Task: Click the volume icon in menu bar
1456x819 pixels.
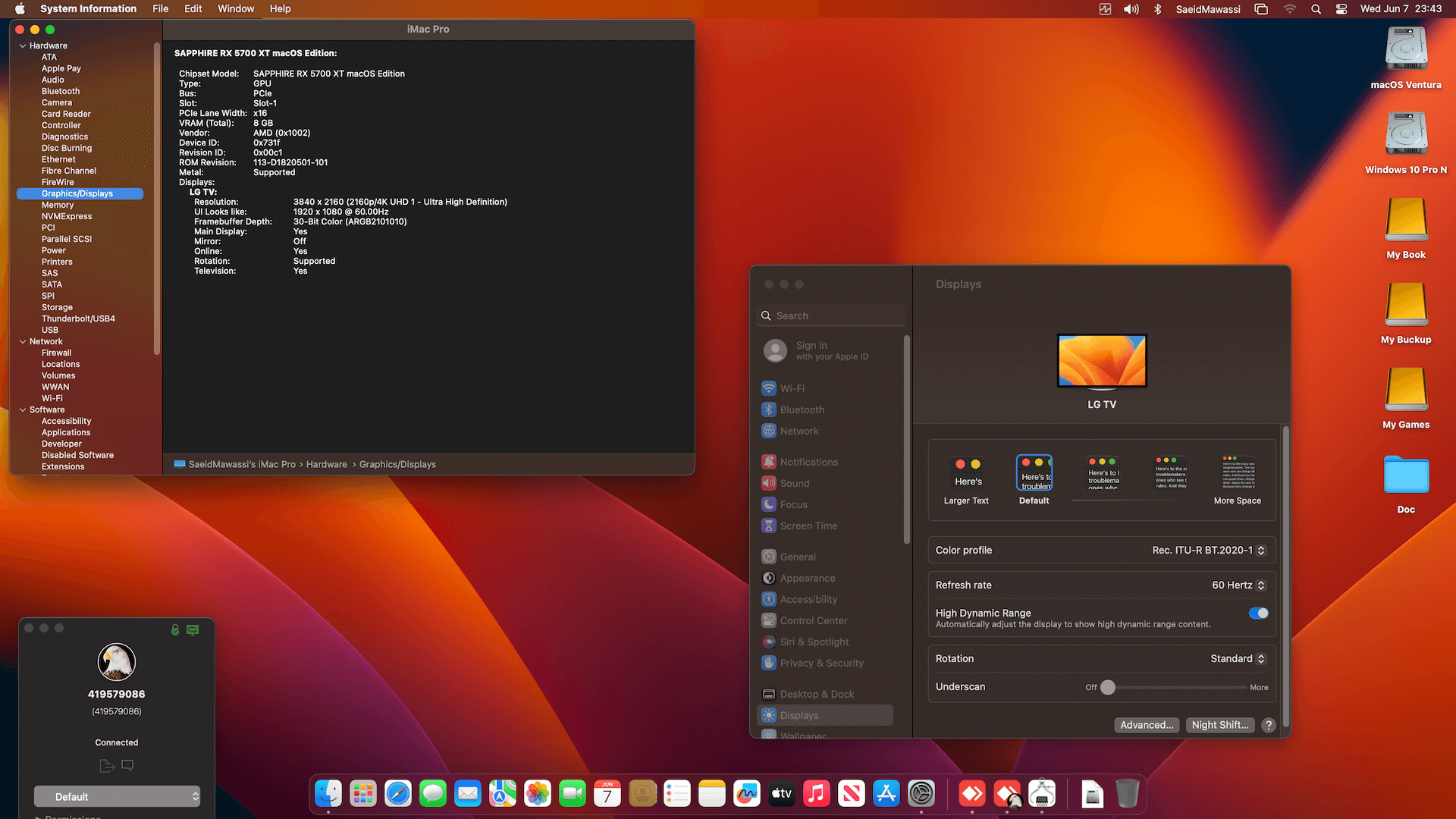Action: click(1131, 9)
